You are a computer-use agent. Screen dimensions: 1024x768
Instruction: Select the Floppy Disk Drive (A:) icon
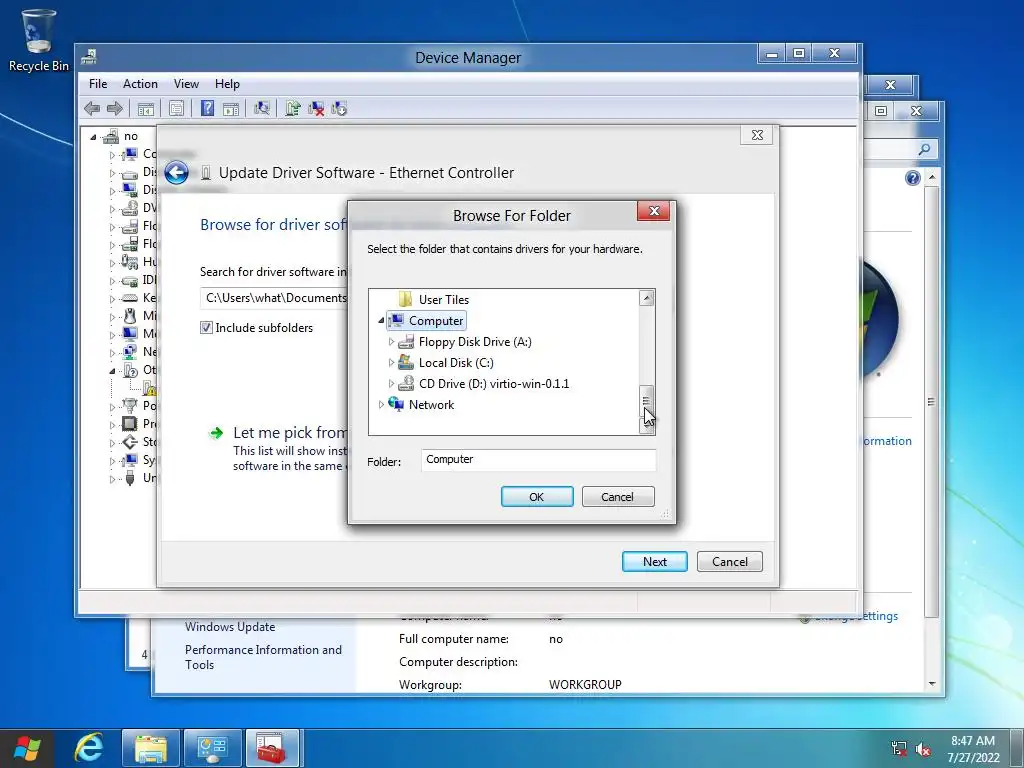pyautogui.click(x=406, y=342)
